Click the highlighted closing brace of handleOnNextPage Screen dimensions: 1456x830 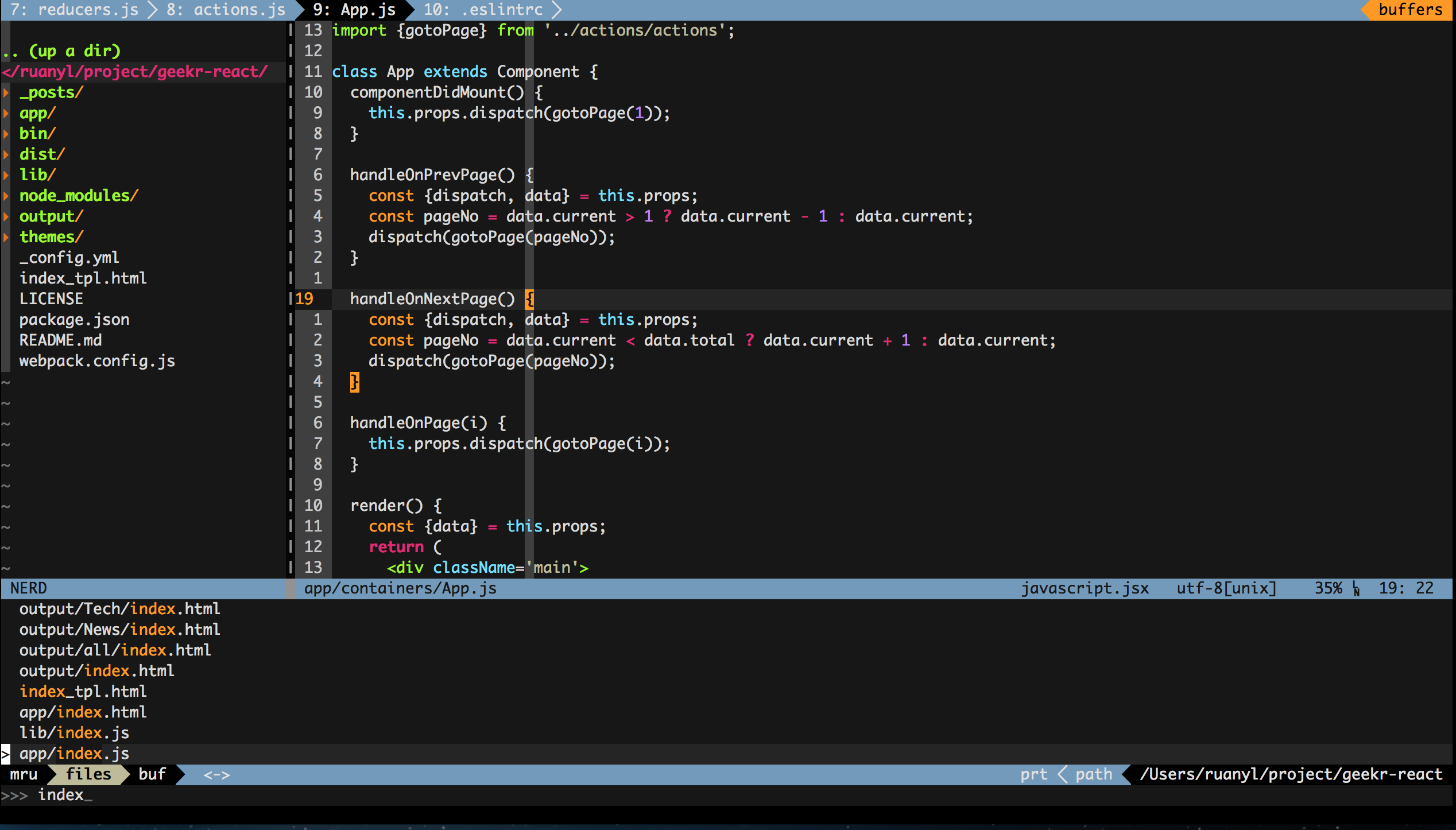click(x=354, y=382)
